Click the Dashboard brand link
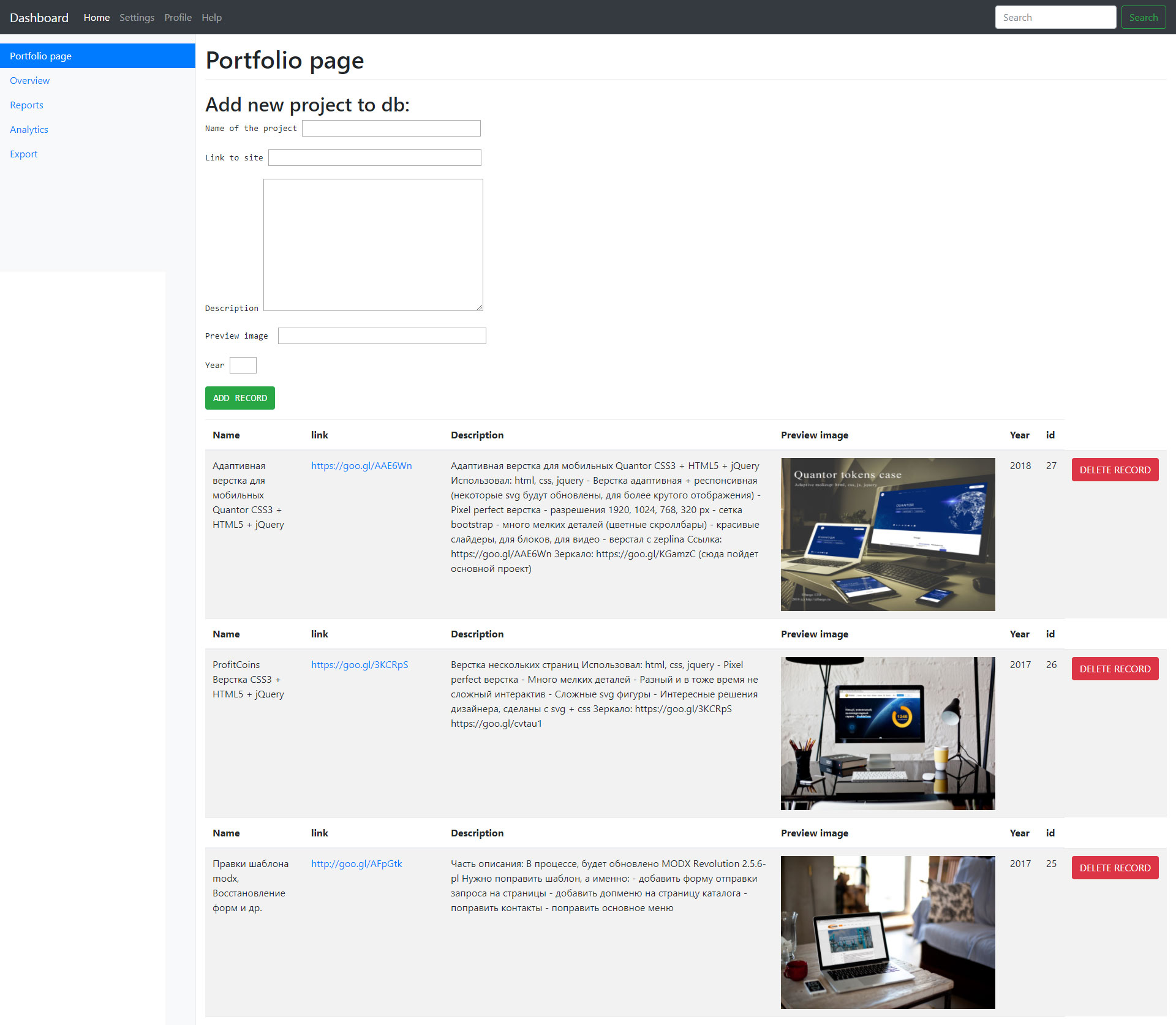The height and width of the screenshot is (1025, 1176). 39,17
